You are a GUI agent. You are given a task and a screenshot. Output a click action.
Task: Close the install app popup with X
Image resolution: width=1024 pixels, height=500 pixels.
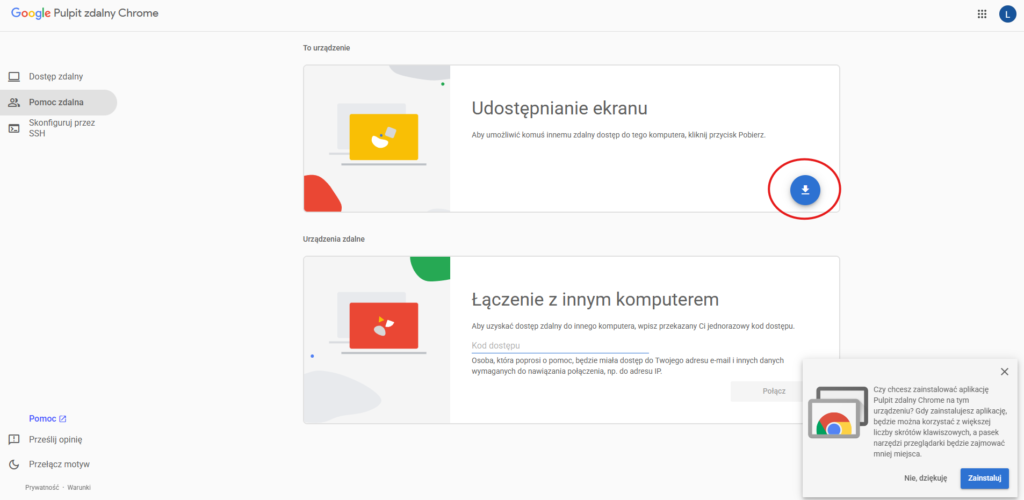[x=1004, y=371]
